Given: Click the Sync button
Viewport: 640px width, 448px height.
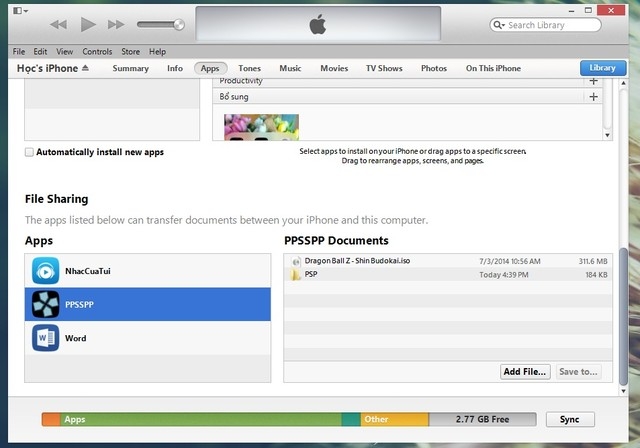Looking at the screenshot, I should [570, 419].
